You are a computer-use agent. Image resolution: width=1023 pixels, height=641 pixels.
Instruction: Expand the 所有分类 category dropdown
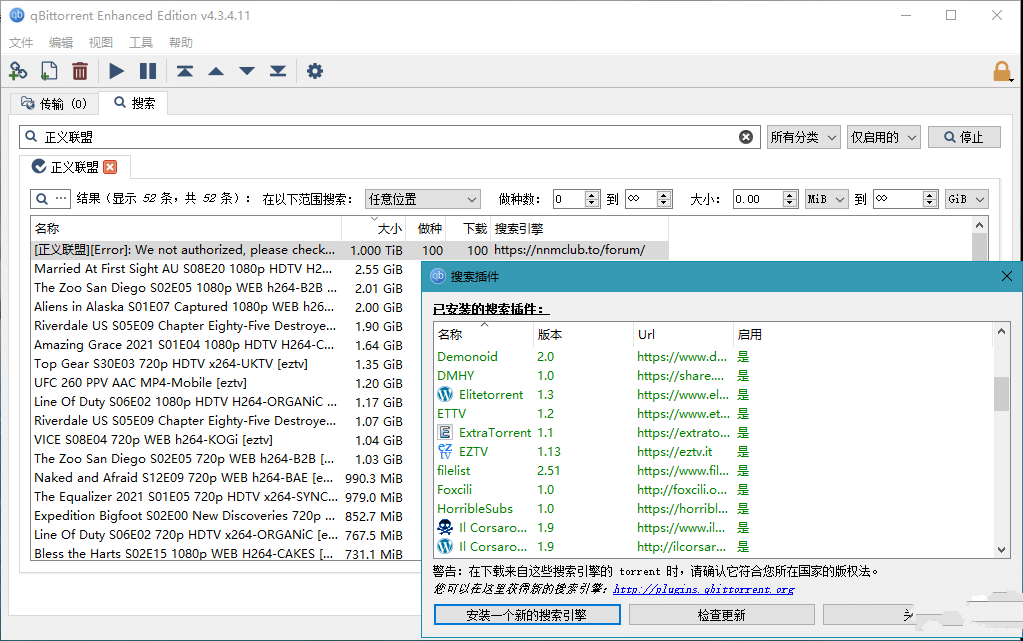pos(803,137)
